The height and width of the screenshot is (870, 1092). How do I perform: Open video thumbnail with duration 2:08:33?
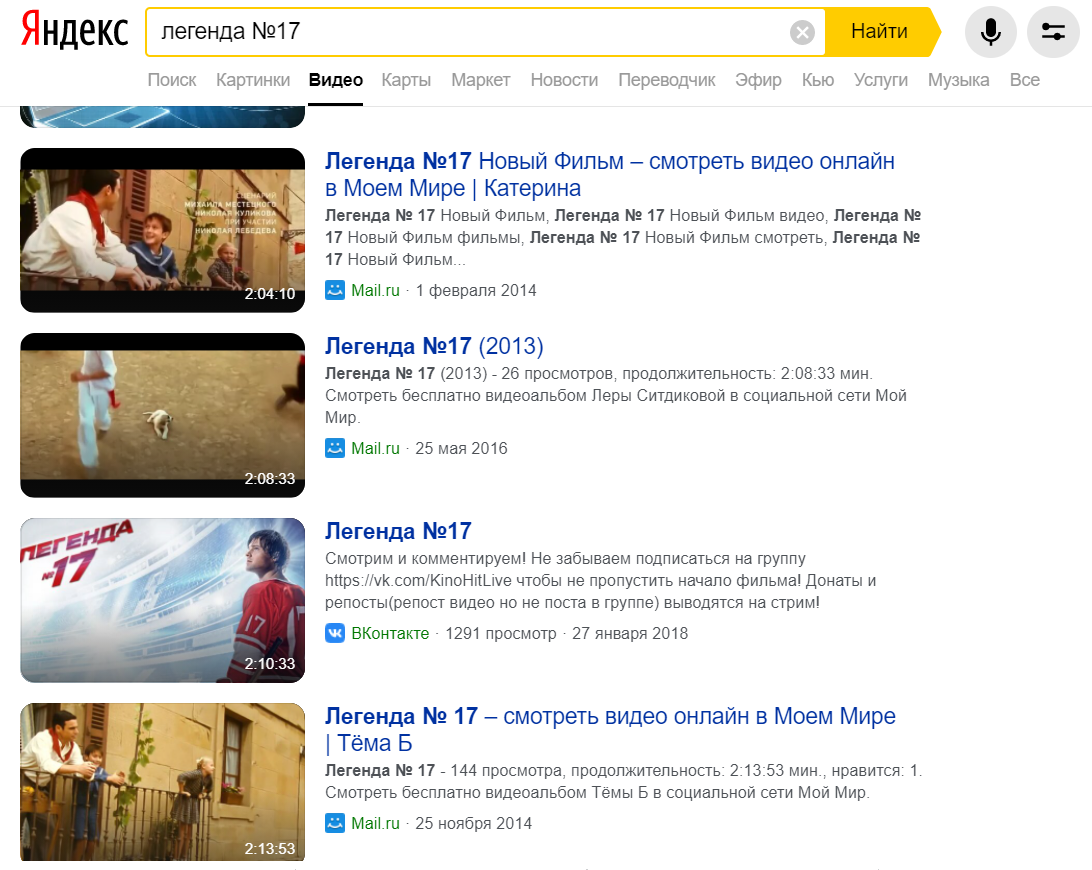(162, 415)
